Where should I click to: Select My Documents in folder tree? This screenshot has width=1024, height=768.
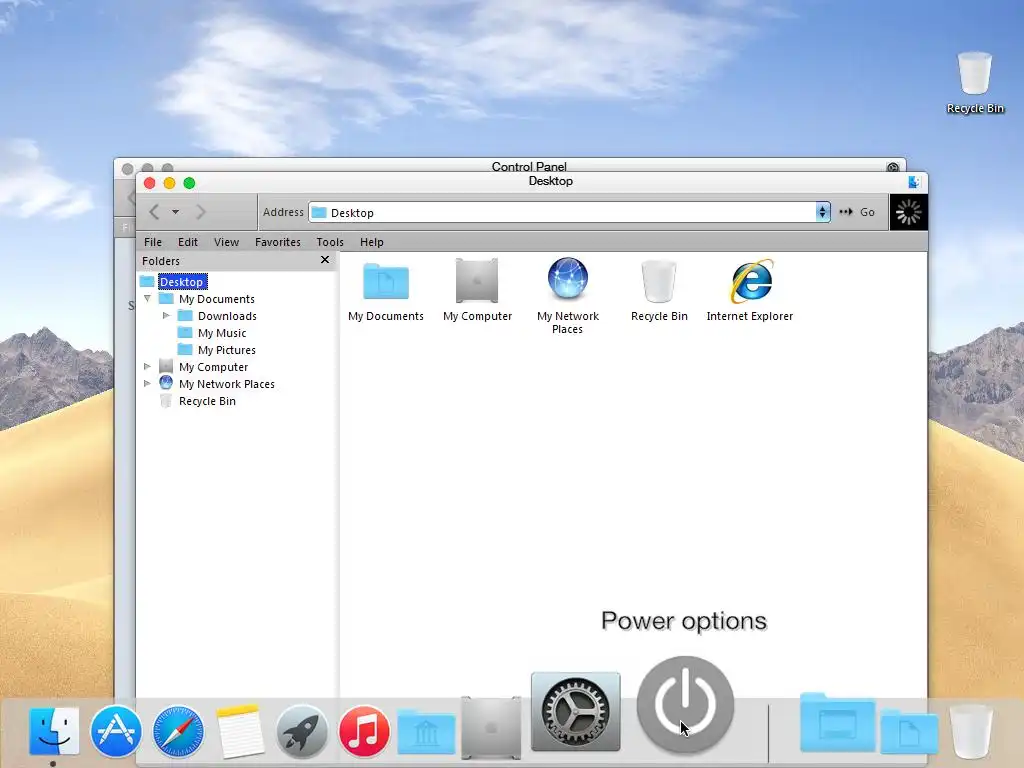(x=217, y=298)
